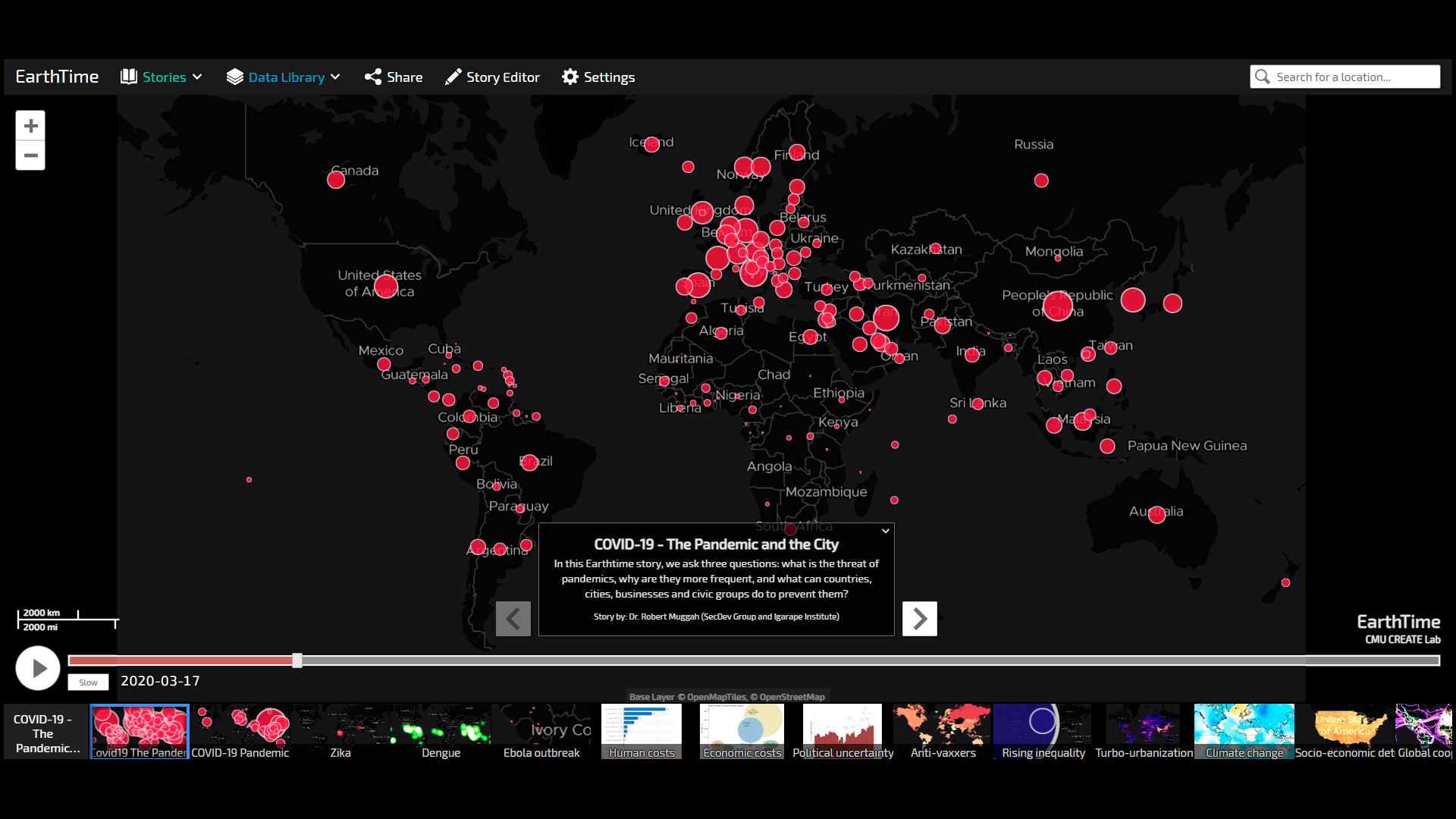Open the Story Editor pencil

(x=492, y=77)
